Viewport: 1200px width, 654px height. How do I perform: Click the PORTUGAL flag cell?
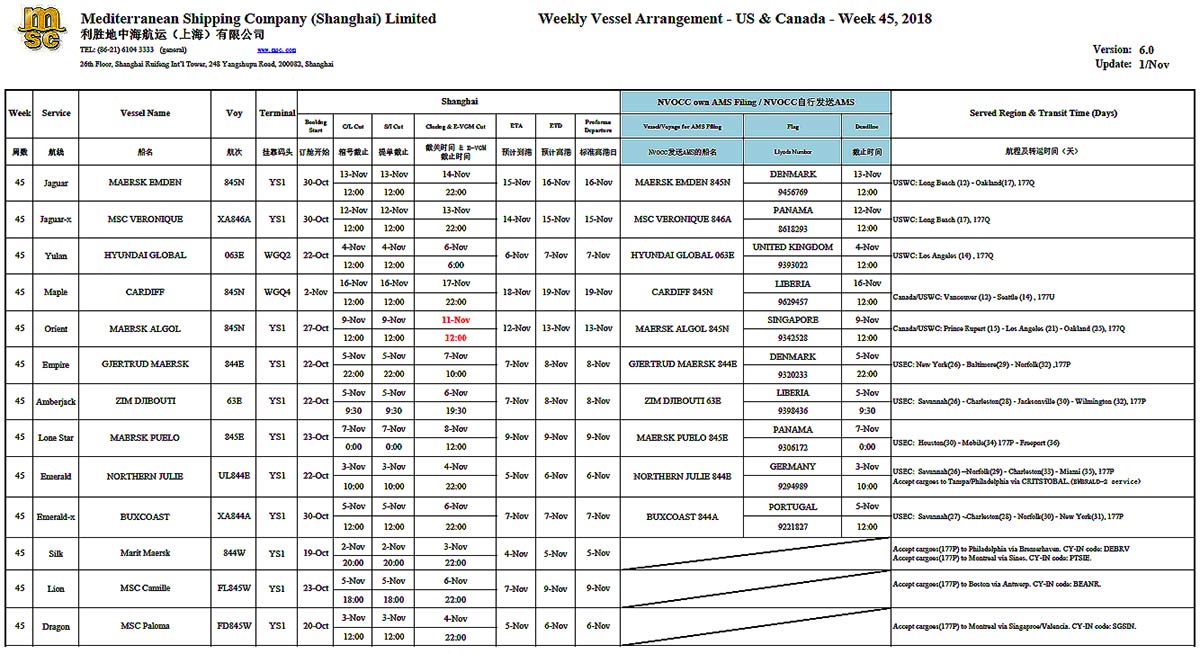click(793, 507)
